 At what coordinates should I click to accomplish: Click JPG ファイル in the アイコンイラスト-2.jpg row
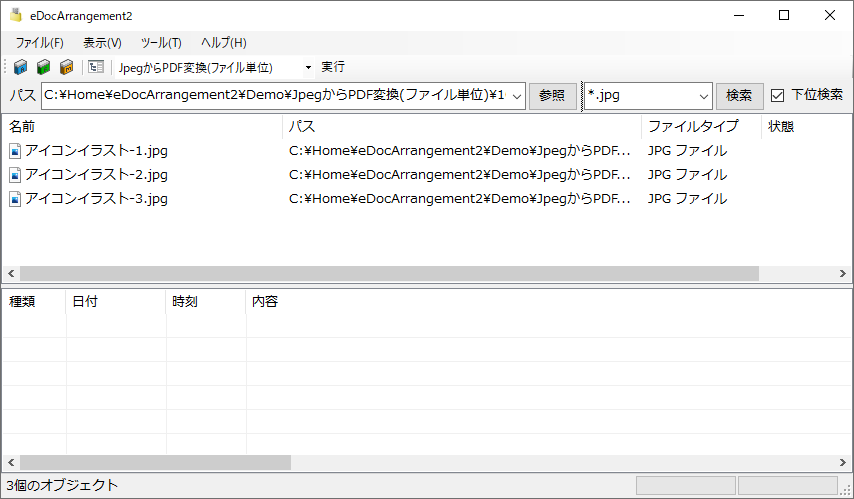click(687, 175)
